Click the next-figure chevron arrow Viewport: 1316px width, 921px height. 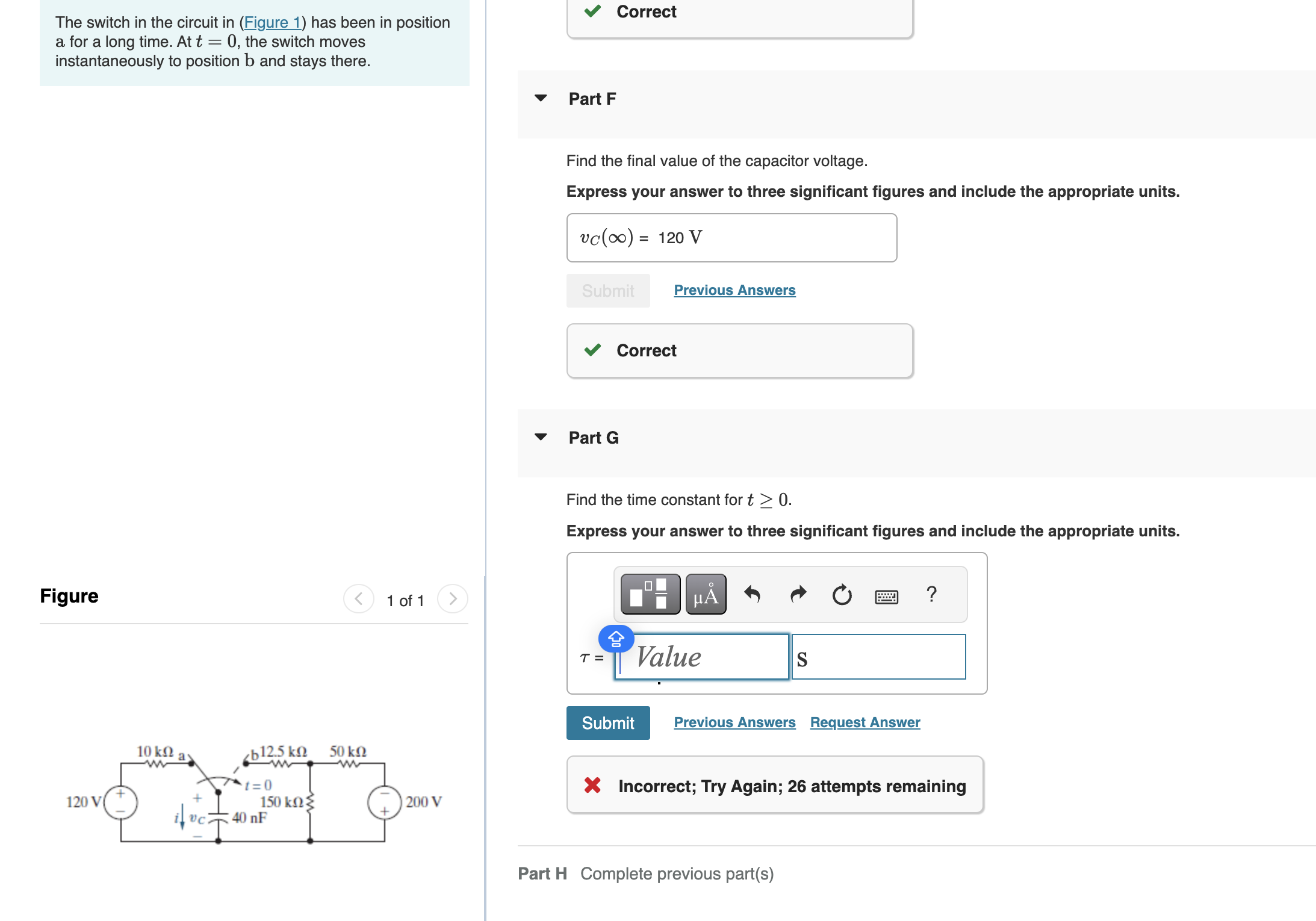(452, 599)
